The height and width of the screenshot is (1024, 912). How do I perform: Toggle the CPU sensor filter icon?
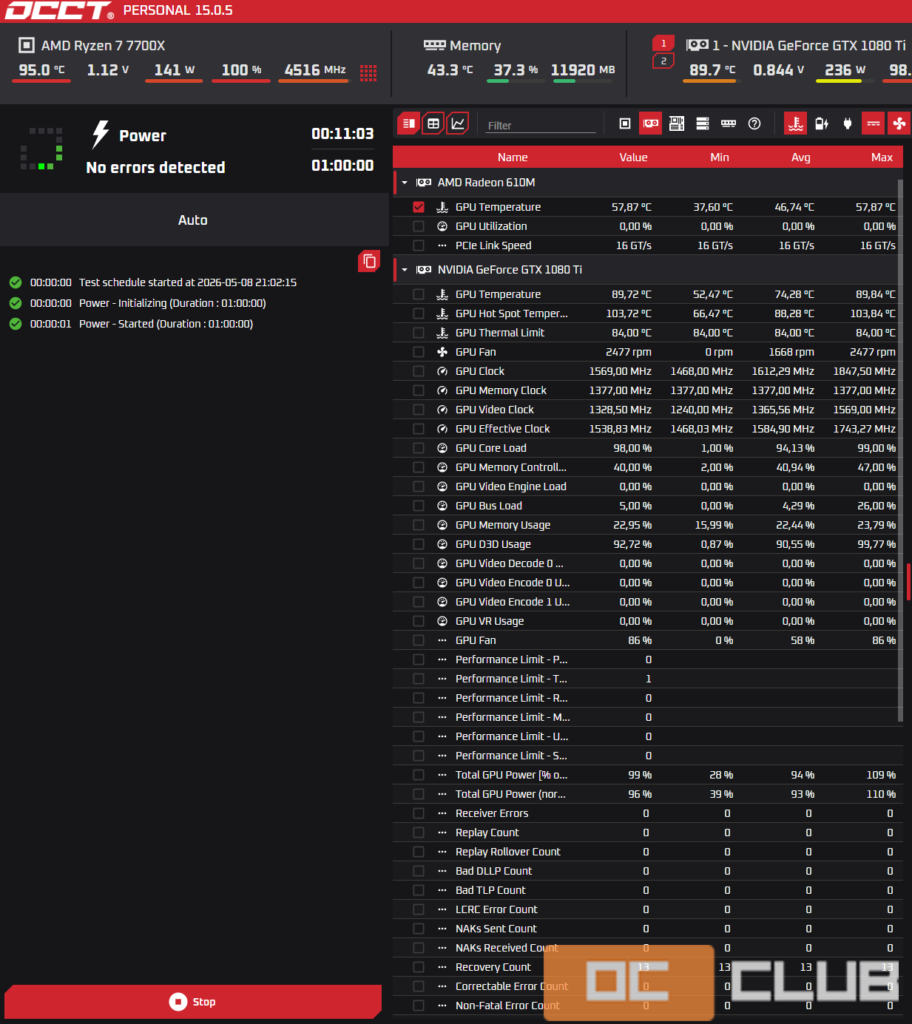[625, 123]
